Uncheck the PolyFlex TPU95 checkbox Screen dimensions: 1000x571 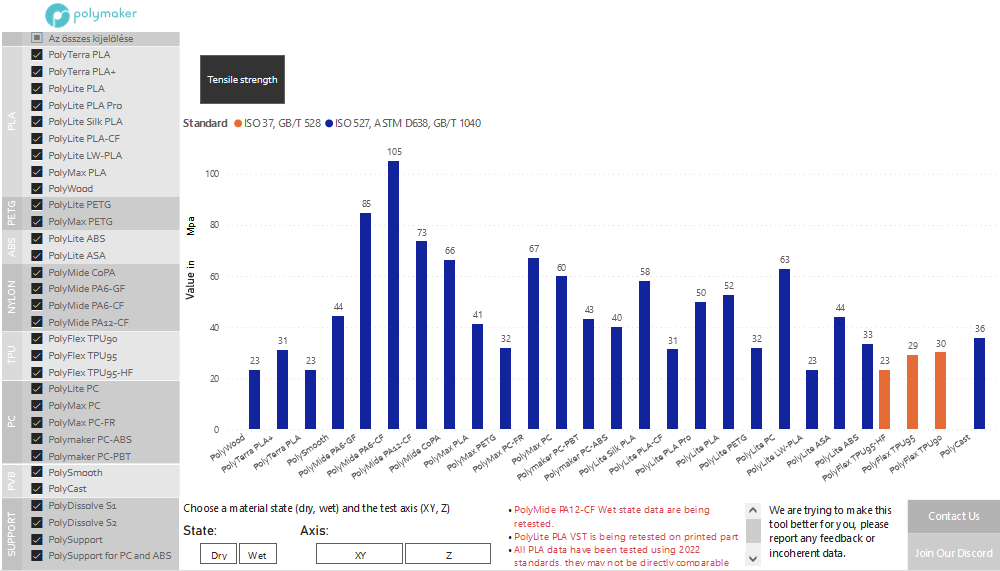point(37,356)
